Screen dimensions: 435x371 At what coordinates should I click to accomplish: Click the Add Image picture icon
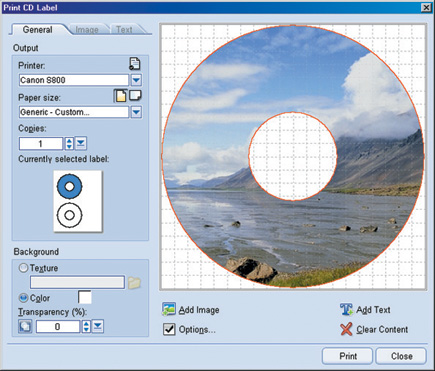click(169, 309)
